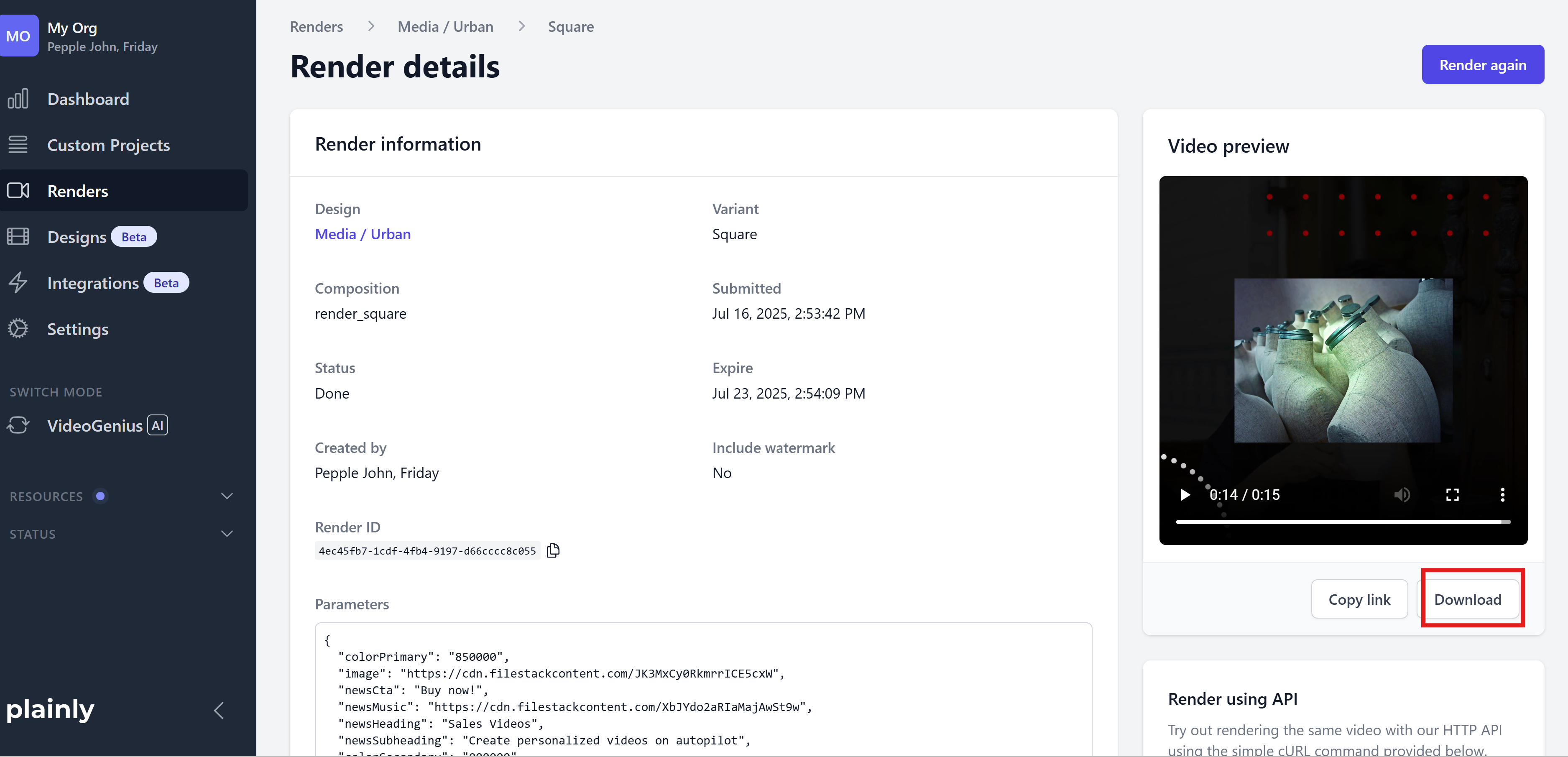Play the video preview
This screenshot has height=757, width=1568.
(1185, 494)
